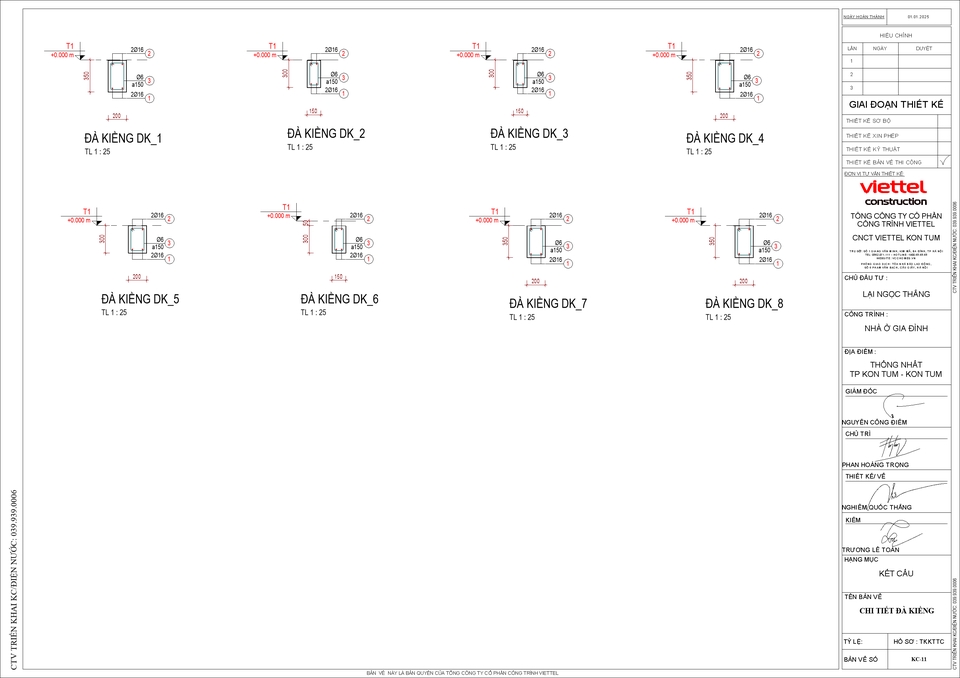Select the DK_6 beam cross-section drawing
The image size is (960, 678).
339,240
